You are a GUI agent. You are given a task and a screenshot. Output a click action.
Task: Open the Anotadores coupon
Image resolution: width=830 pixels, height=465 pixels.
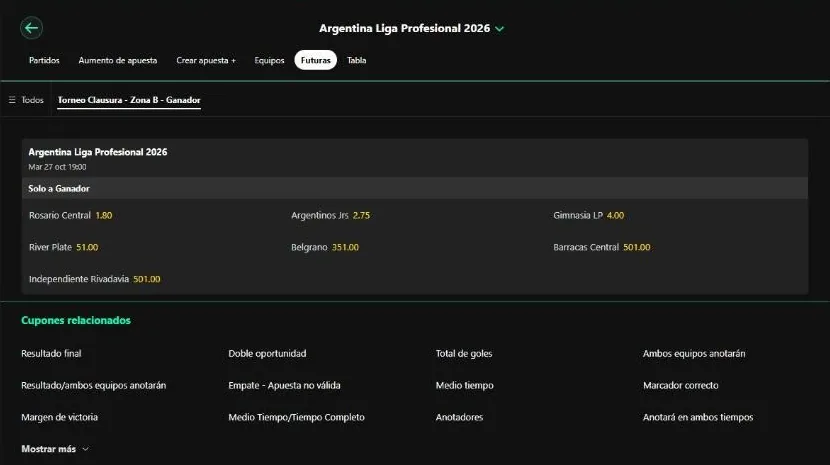click(x=459, y=417)
